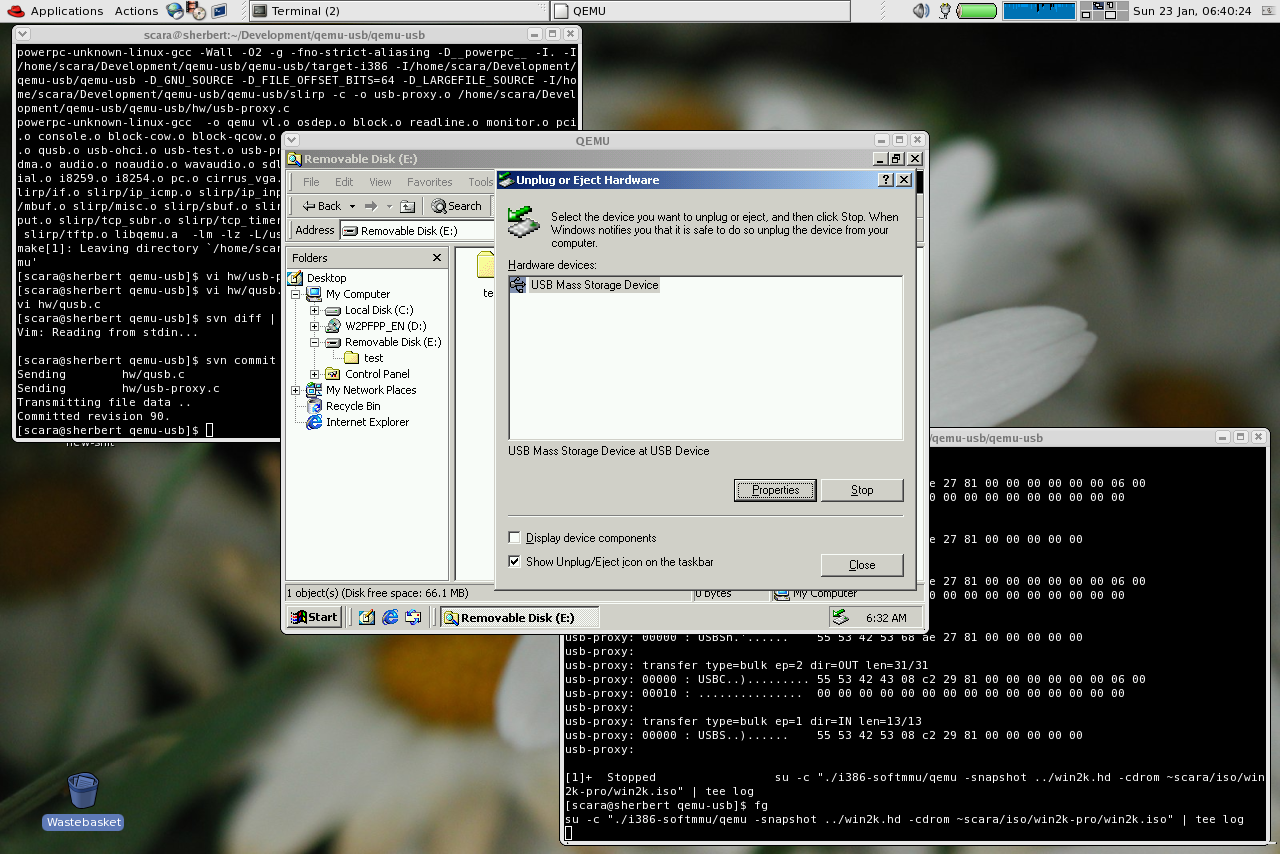Click the disk free space status bar text

coord(377,593)
